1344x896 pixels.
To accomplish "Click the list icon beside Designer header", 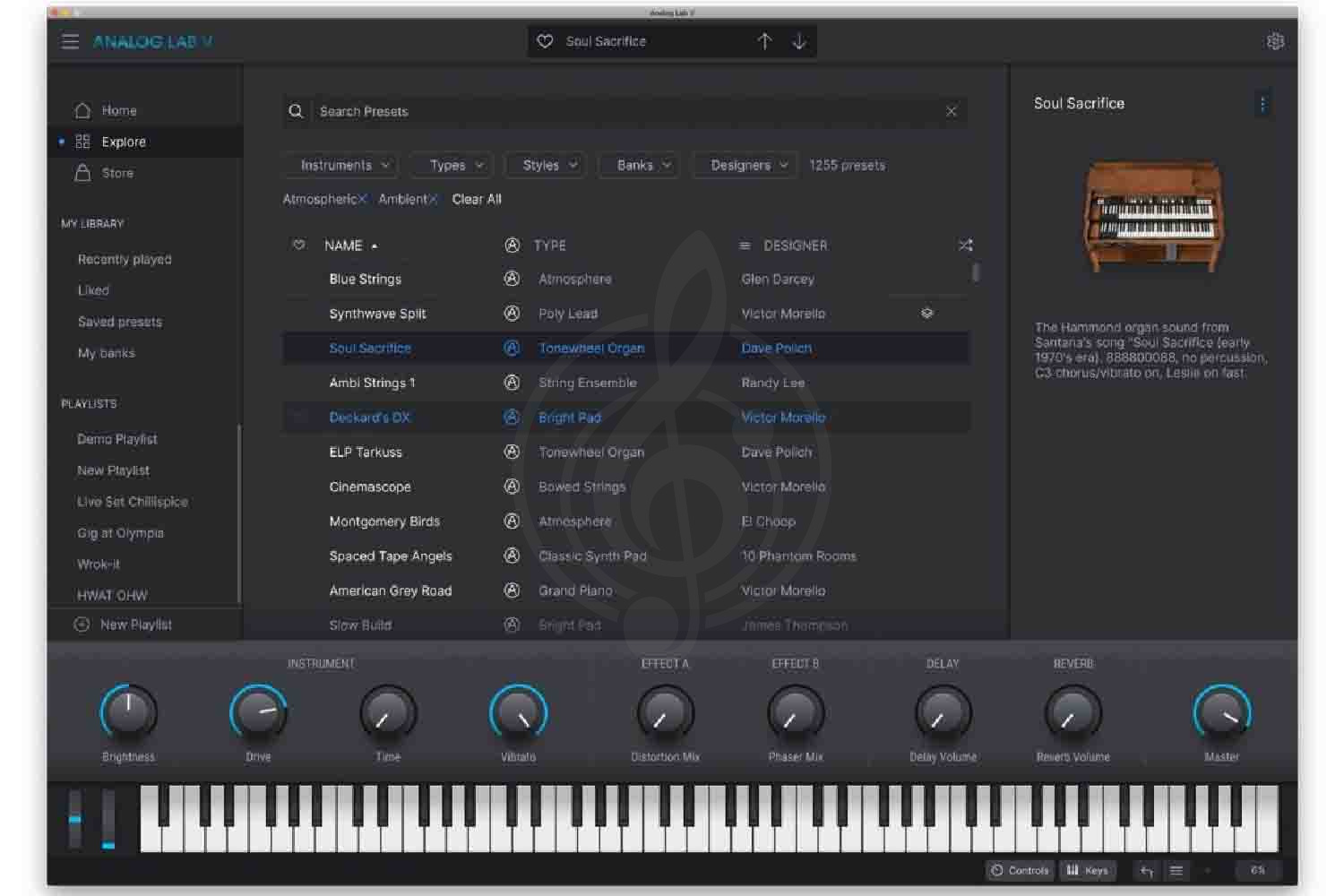I will [745, 246].
